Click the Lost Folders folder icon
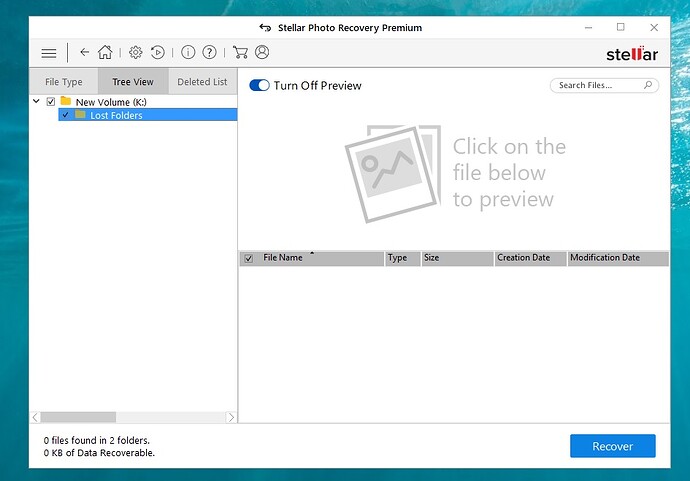The image size is (690, 481). [80, 114]
